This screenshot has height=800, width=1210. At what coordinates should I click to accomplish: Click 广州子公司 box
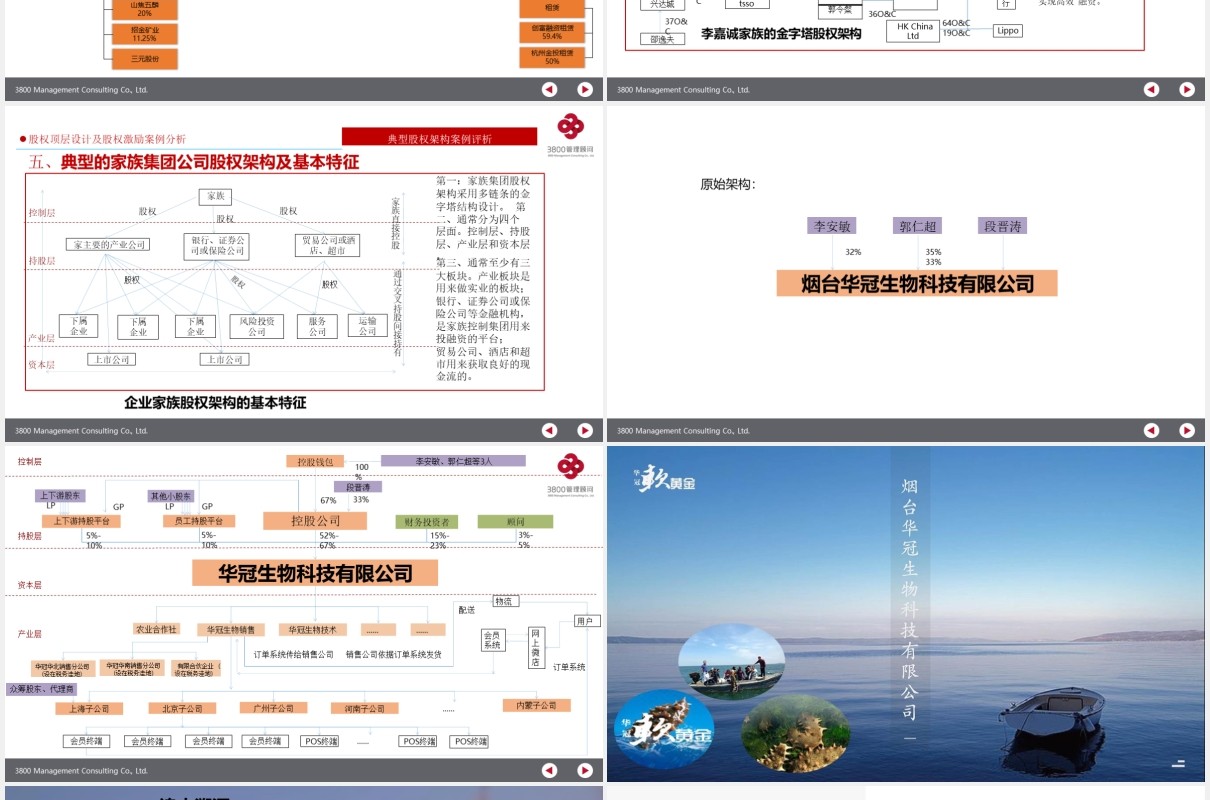click(273, 708)
